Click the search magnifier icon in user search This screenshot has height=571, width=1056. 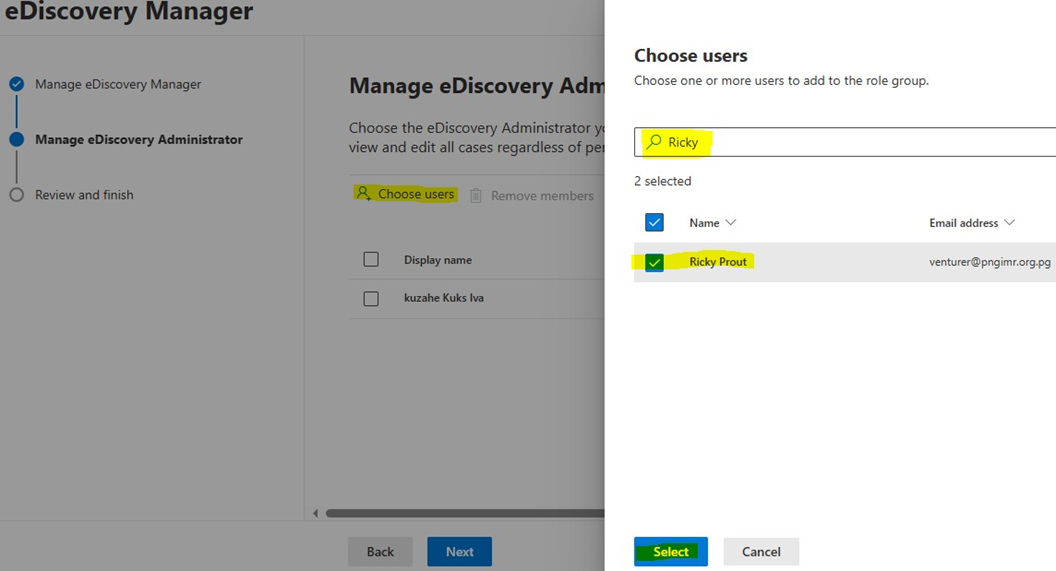pos(654,142)
